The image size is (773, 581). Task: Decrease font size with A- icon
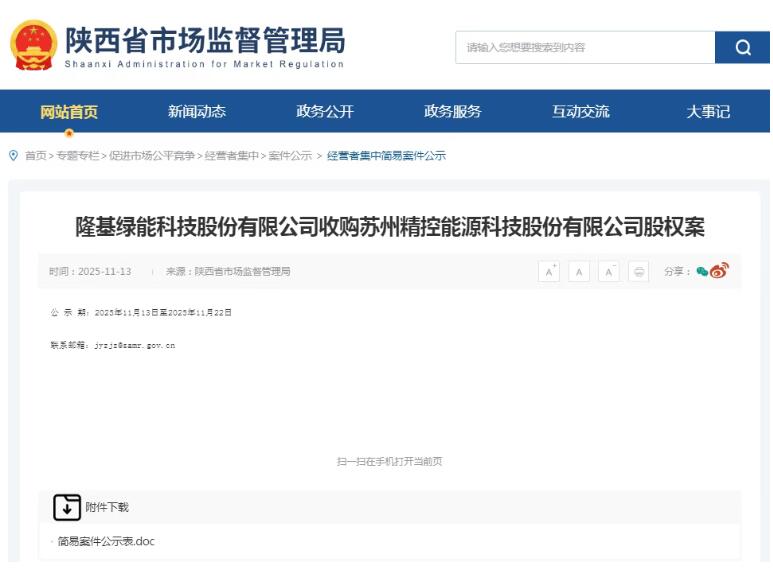pos(609,272)
